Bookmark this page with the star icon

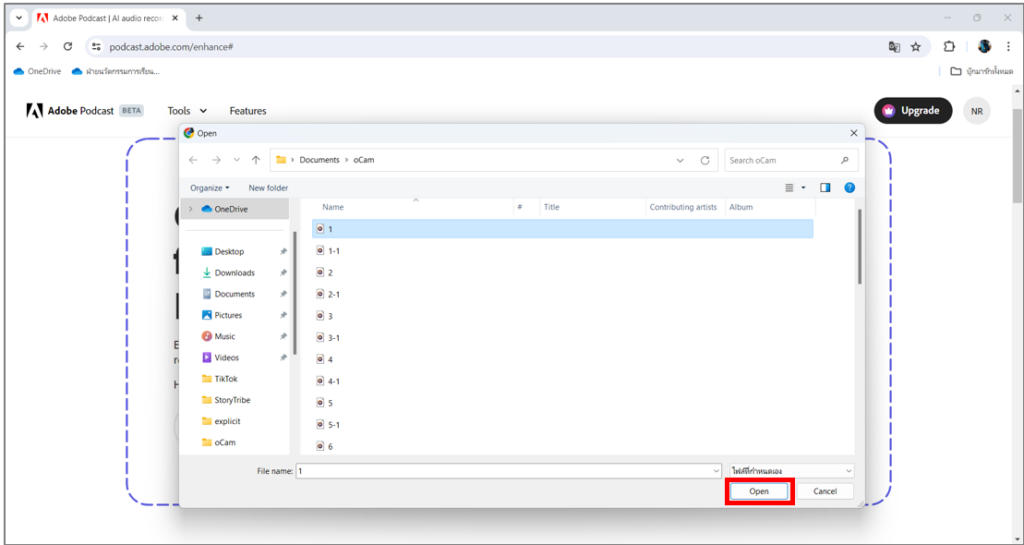click(915, 46)
